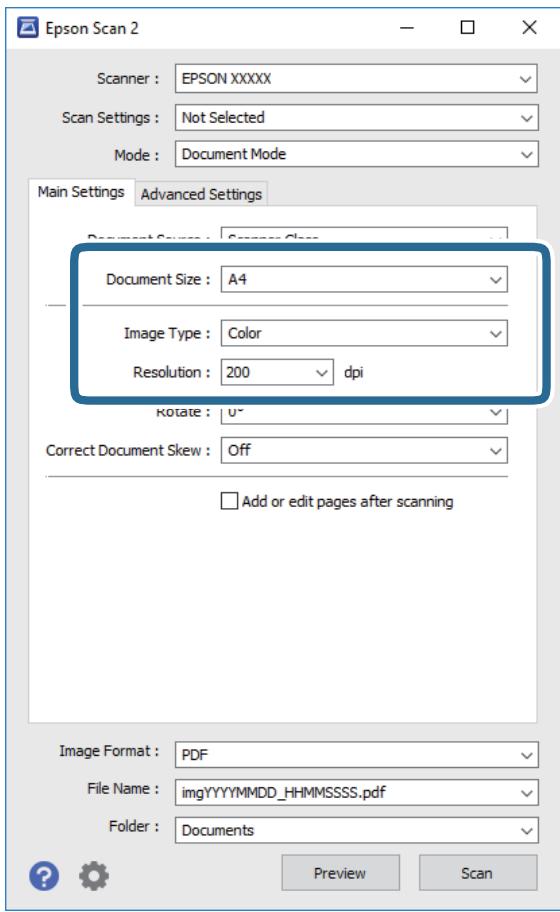
Task: Open the Mode dropdown showing Document Mode
Action: point(356,154)
